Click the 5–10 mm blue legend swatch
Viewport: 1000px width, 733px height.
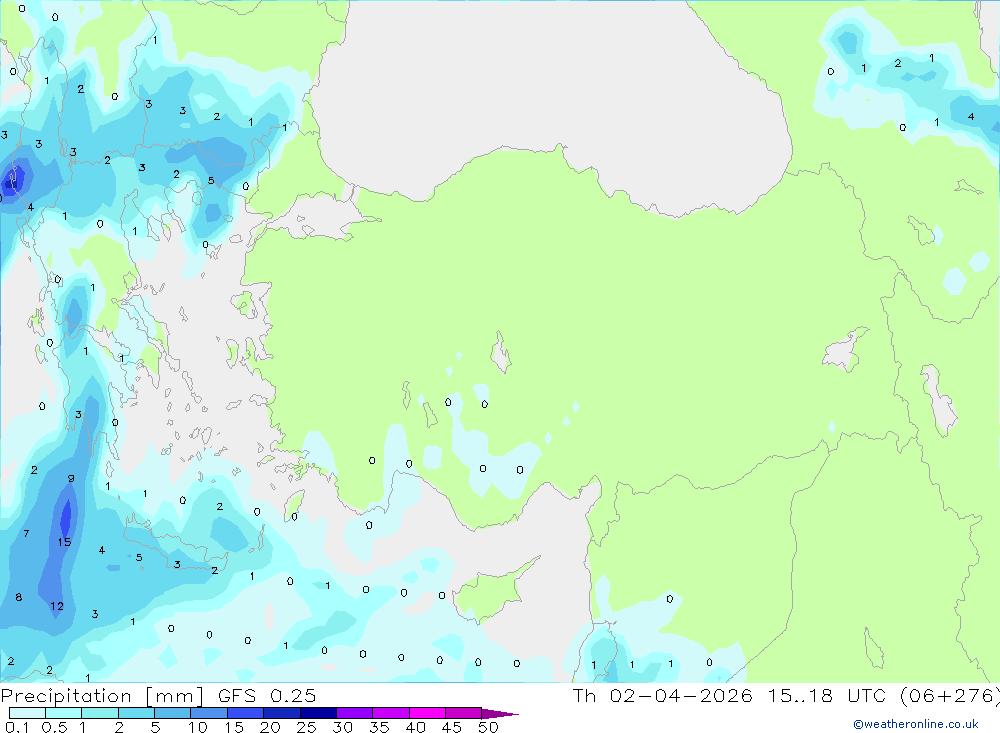[x=172, y=713]
